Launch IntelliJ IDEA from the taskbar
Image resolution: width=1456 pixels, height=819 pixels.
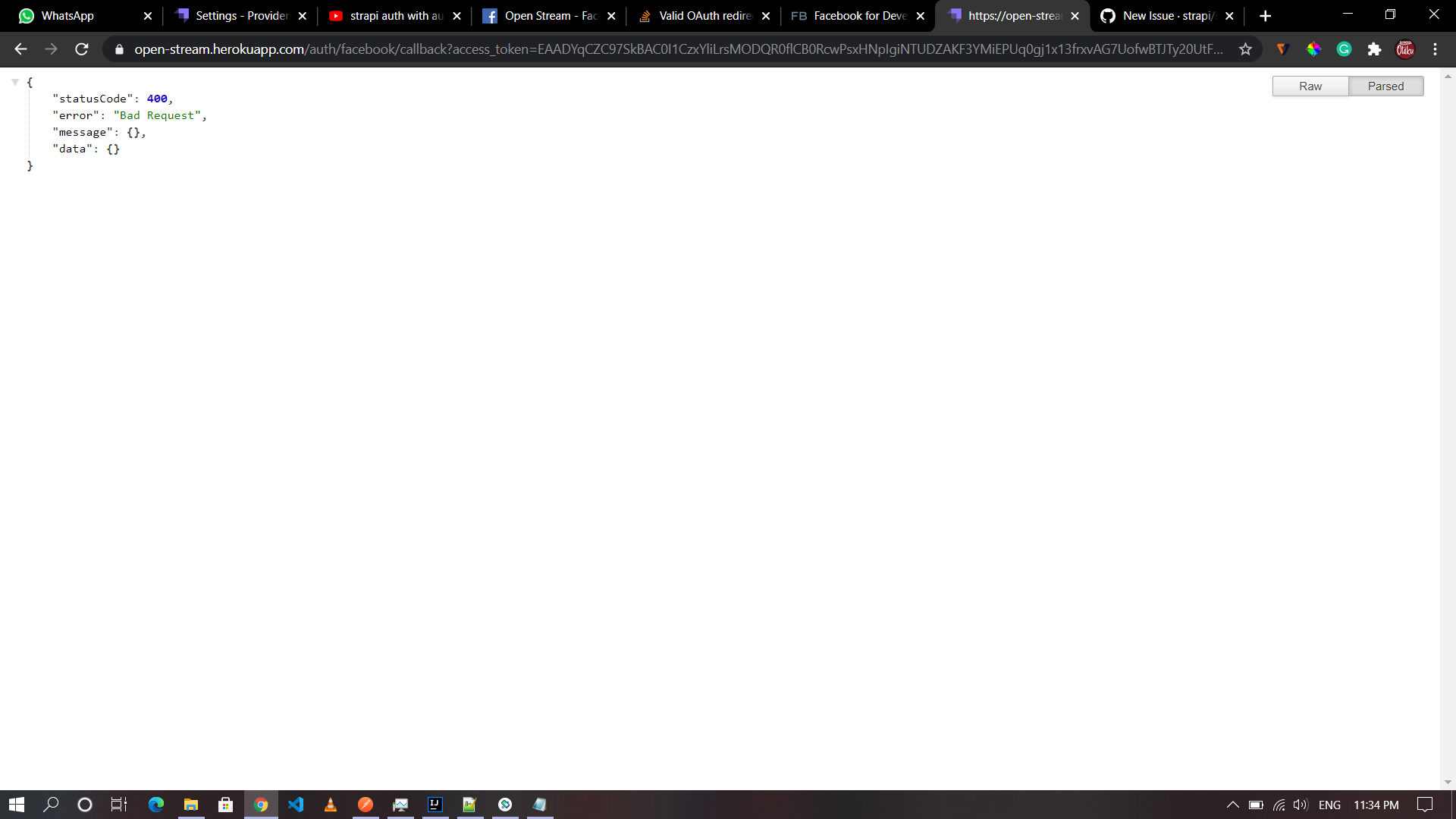pos(435,805)
